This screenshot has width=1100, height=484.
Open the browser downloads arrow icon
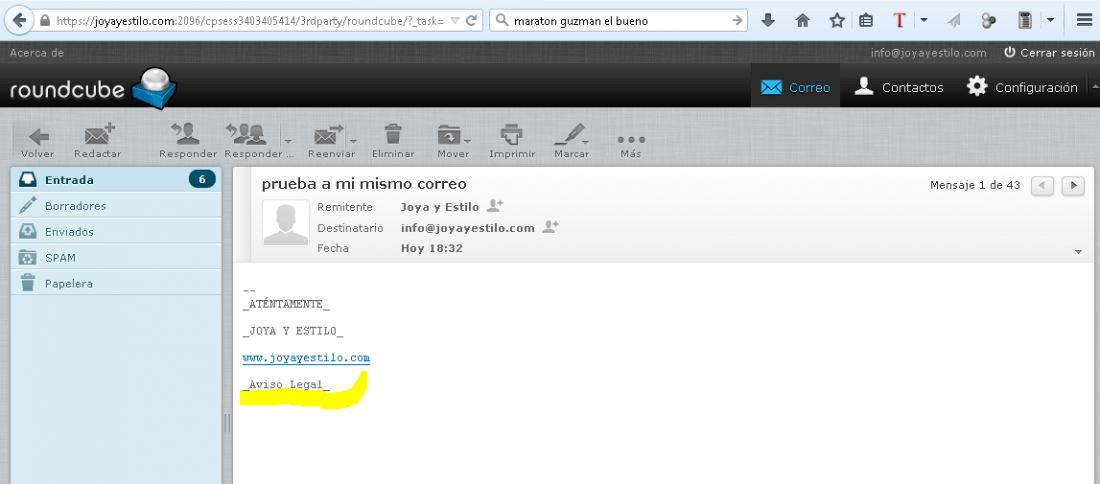pyautogui.click(x=768, y=21)
